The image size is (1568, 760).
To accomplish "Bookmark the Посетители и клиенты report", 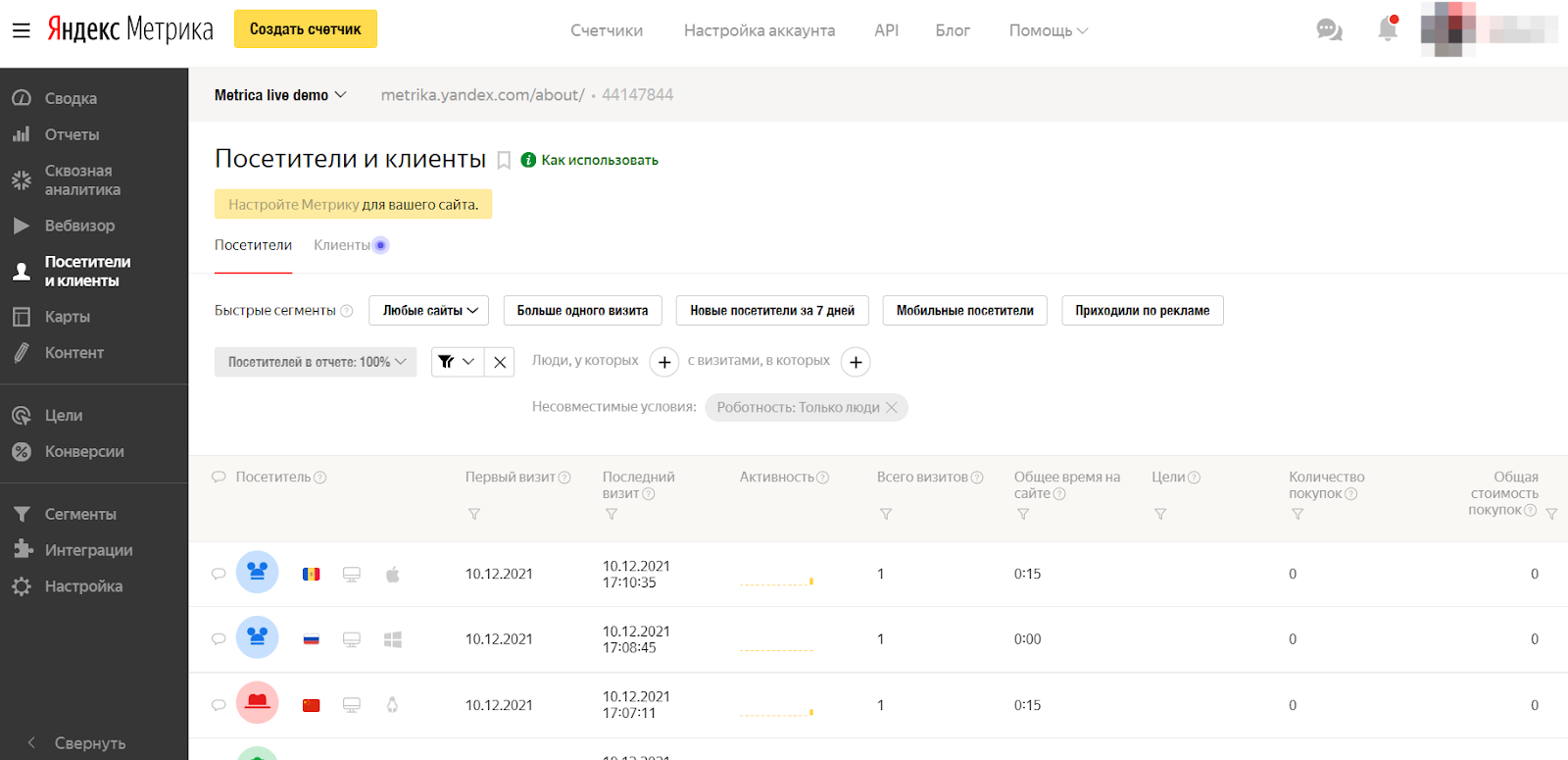I will tap(504, 160).
